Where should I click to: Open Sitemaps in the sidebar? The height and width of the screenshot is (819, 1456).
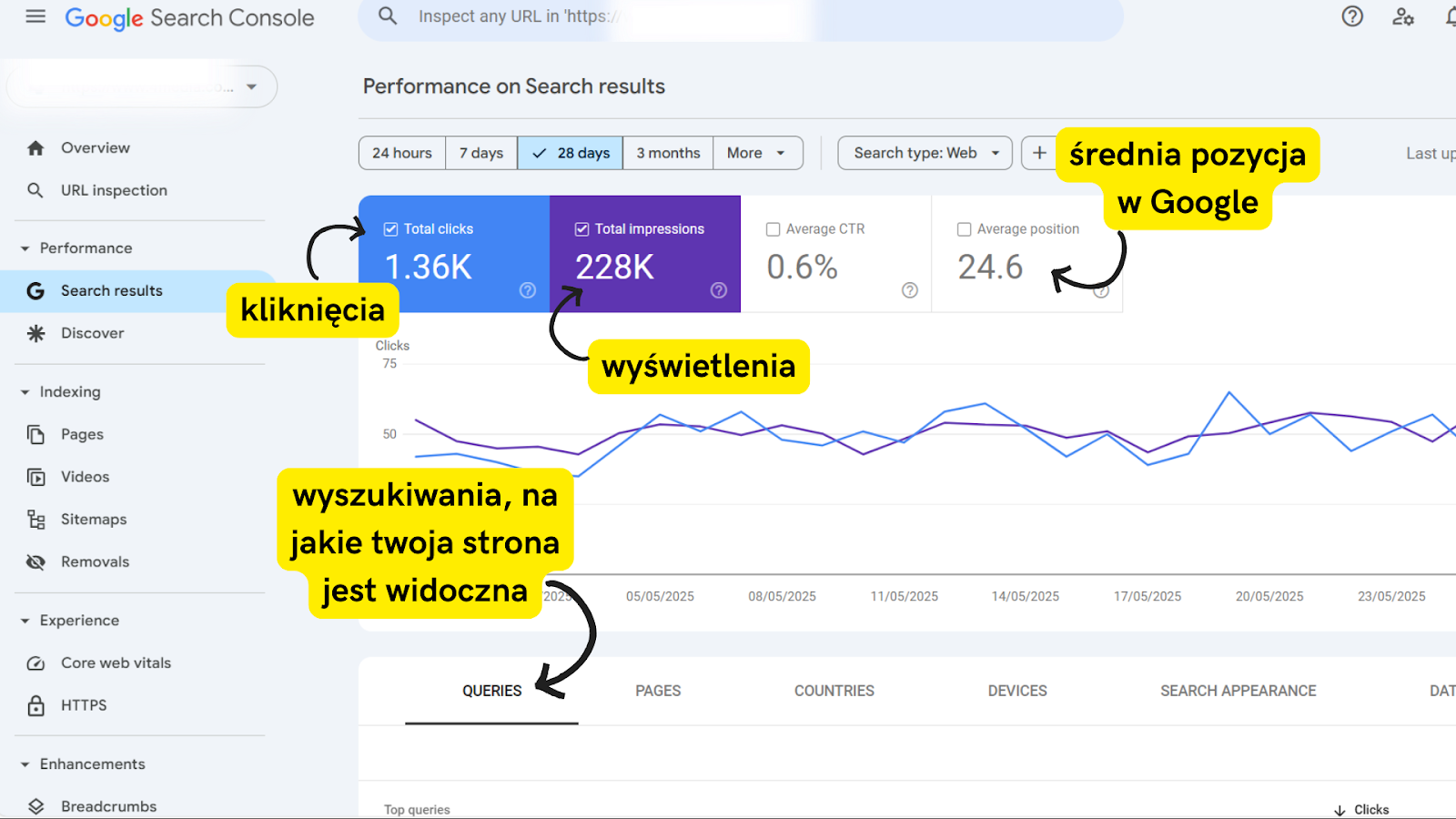pos(94,520)
